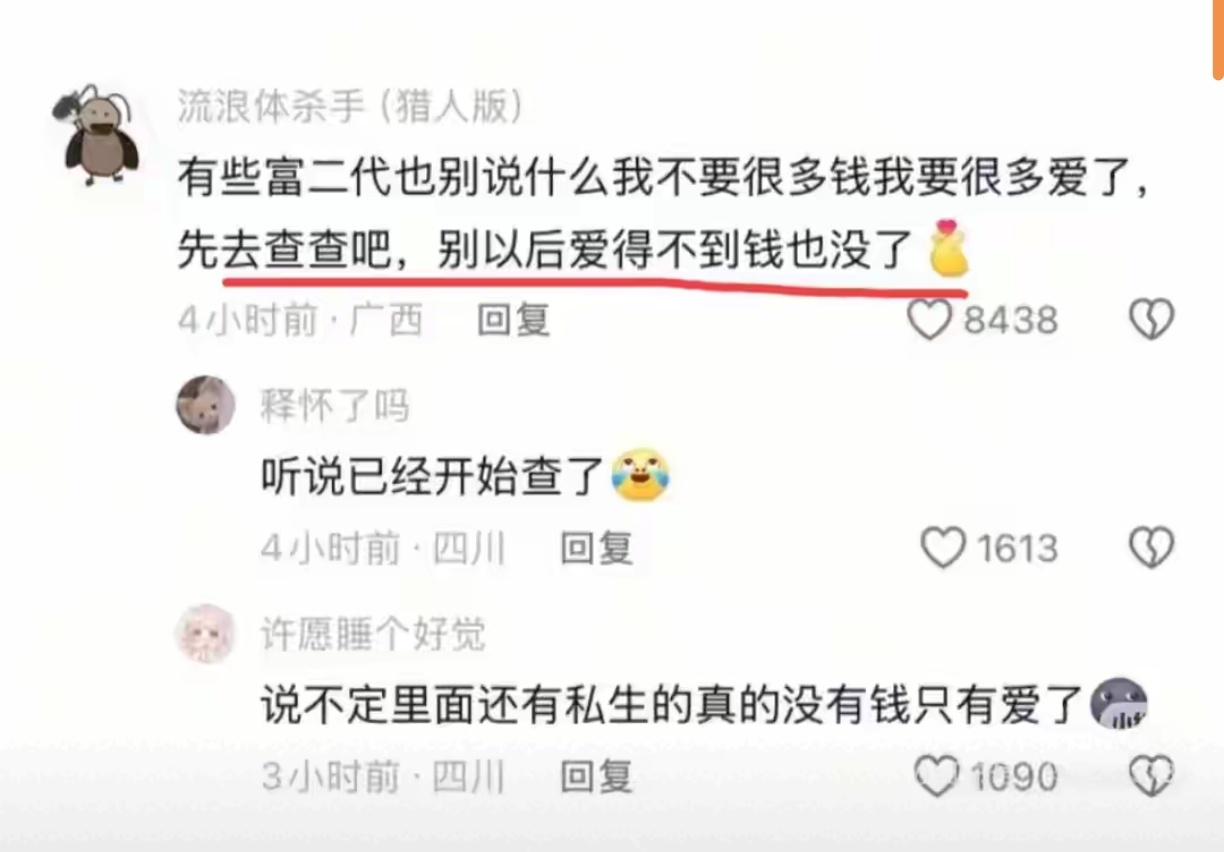Reply to 许愿睡个好觉's comment
This screenshot has width=1224, height=852.
[596, 776]
